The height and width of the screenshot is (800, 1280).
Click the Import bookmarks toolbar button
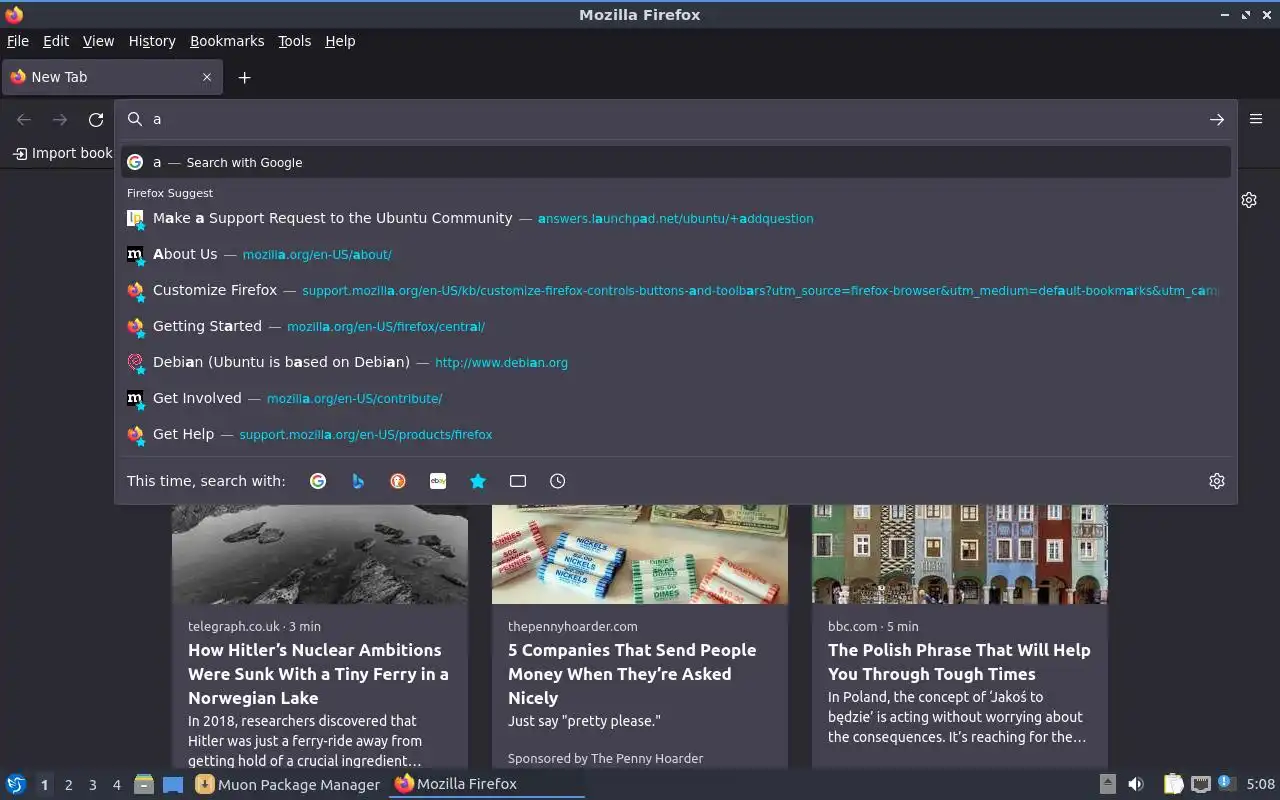62,153
